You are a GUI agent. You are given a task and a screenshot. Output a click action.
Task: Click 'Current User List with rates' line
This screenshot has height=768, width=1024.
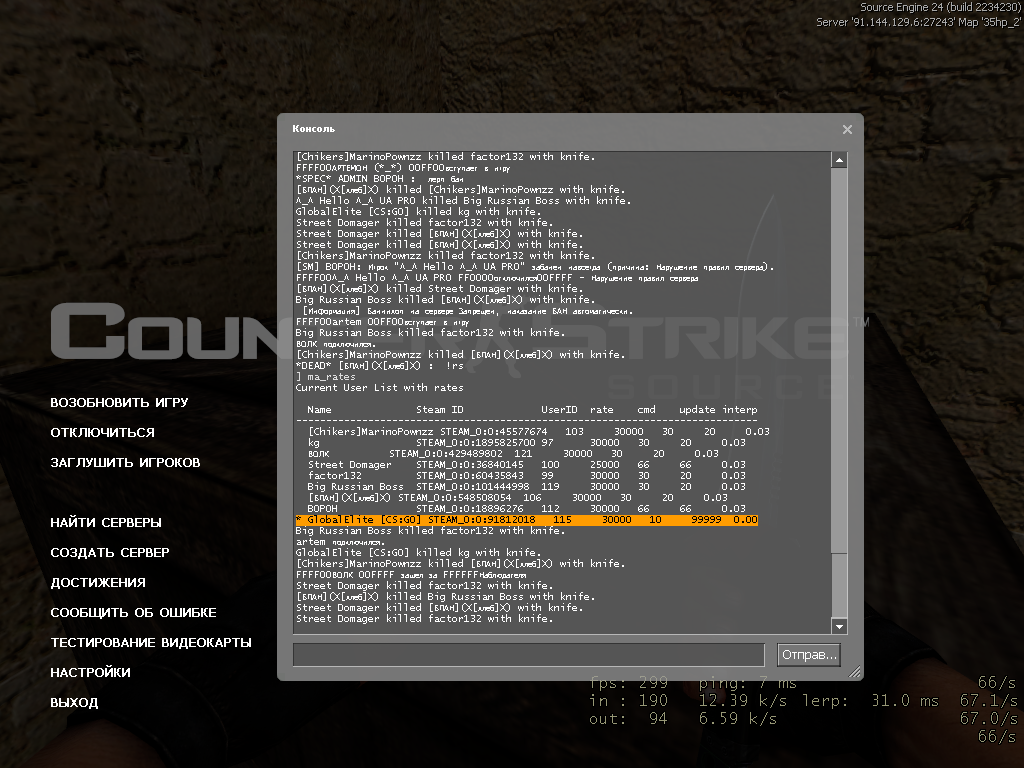click(379, 388)
